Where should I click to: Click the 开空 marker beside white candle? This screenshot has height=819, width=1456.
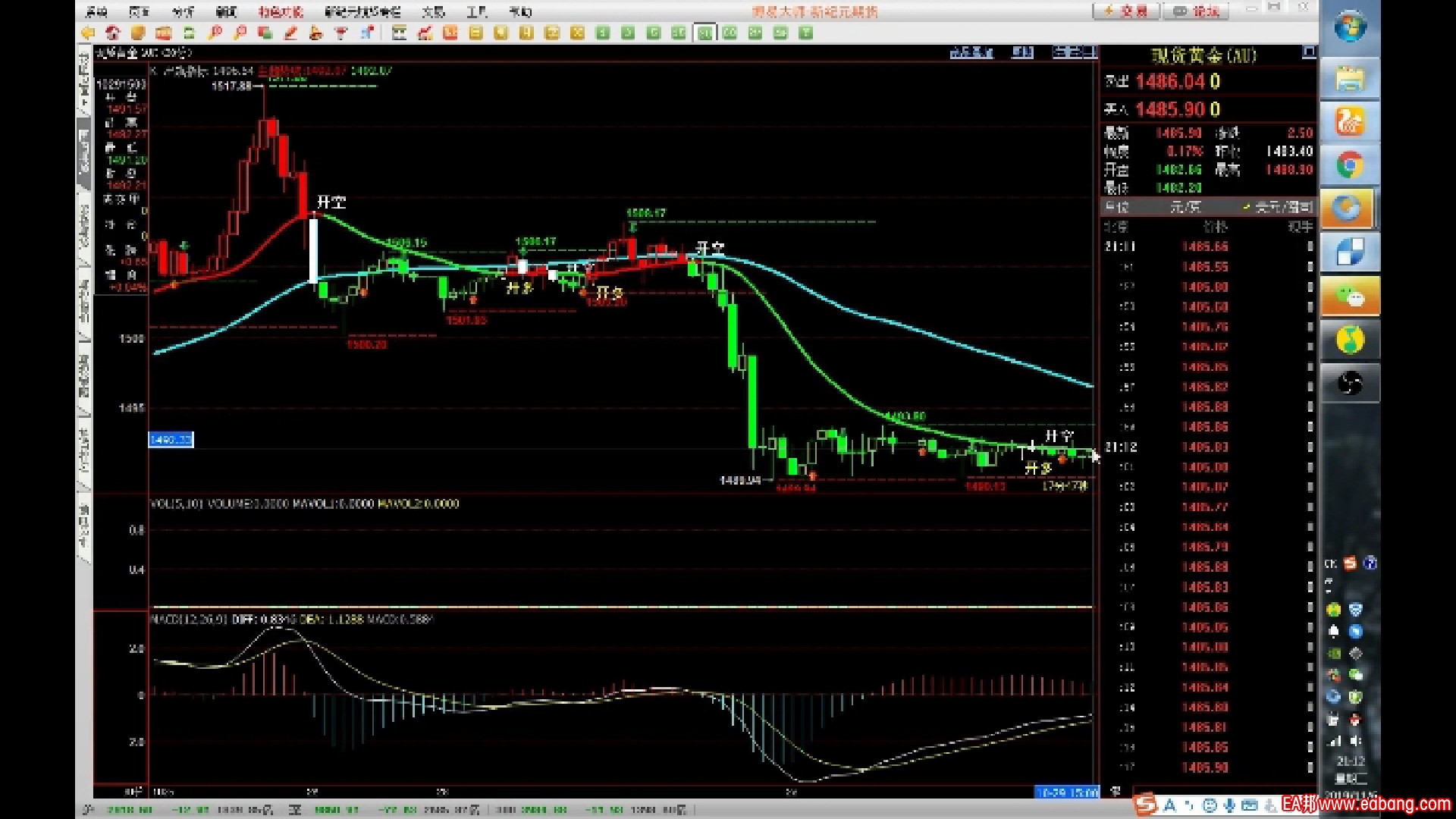331,202
